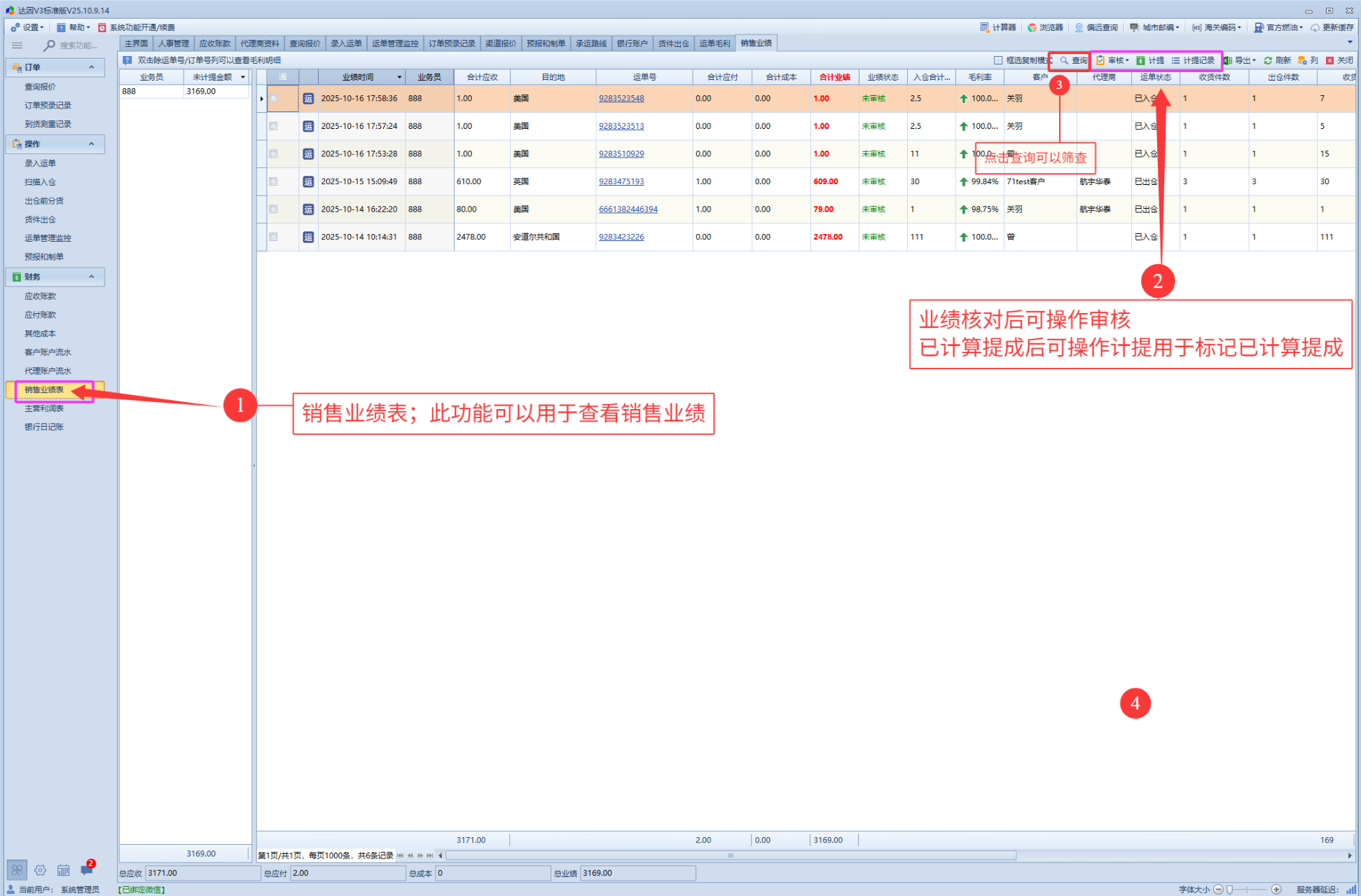Click the 查询 search magnifier icon
Viewport: 1361px width, 896px height.
pyautogui.click(x=1065, y=60)
